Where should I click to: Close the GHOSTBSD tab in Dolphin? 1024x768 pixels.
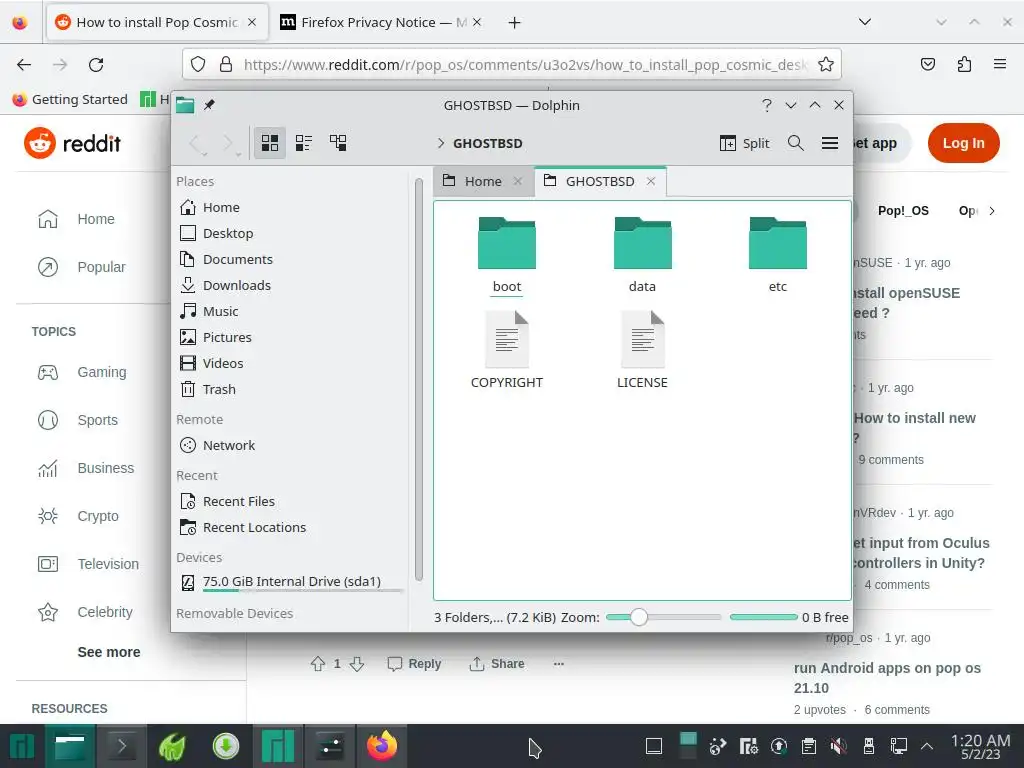point(651,182)
